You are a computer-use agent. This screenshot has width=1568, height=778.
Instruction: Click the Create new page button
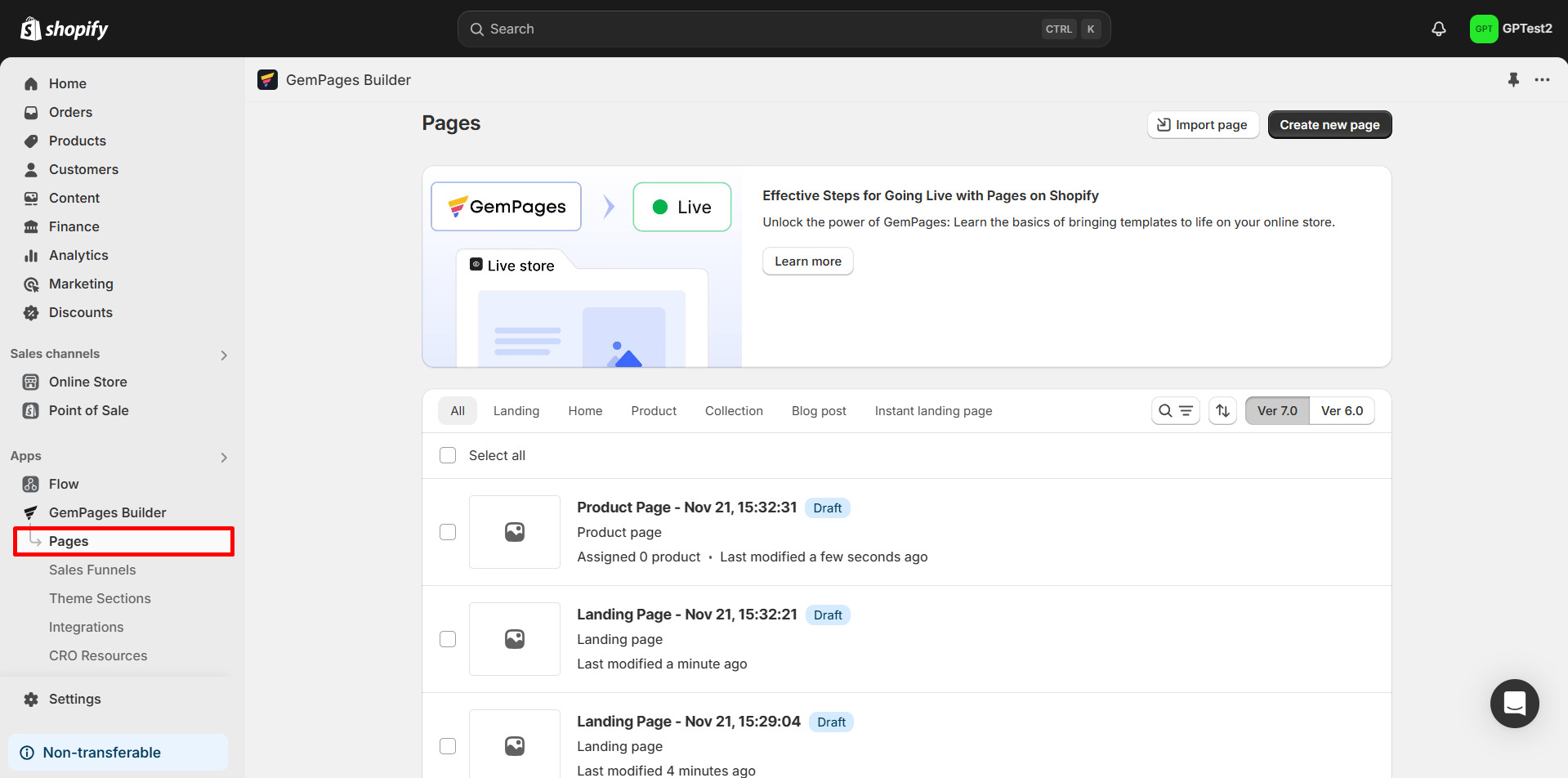(x=1329, y=125)
